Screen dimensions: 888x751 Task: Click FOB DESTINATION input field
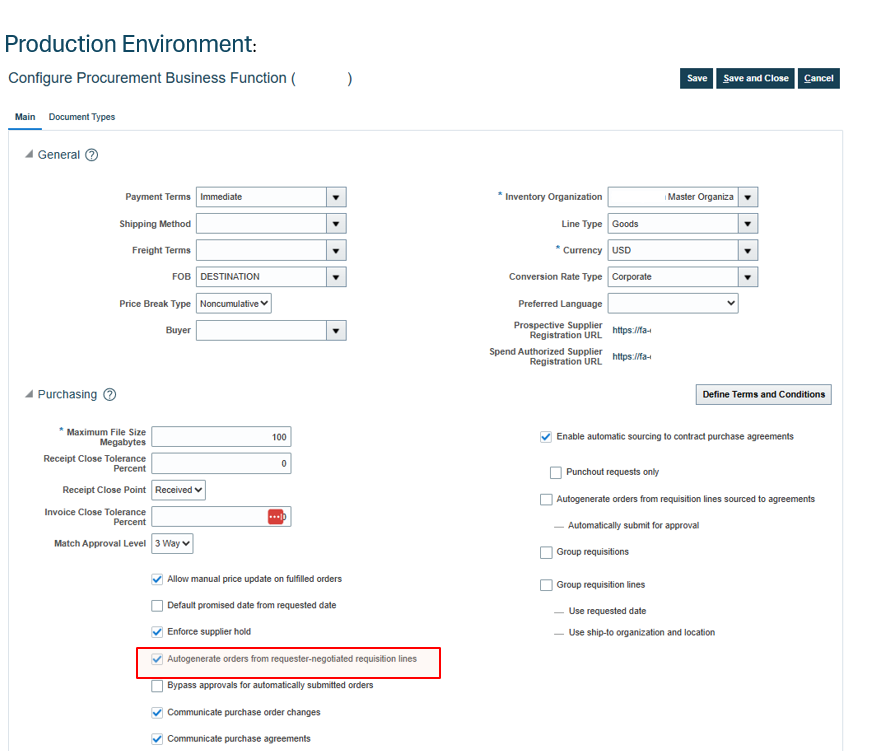click(x=262, y=277)
